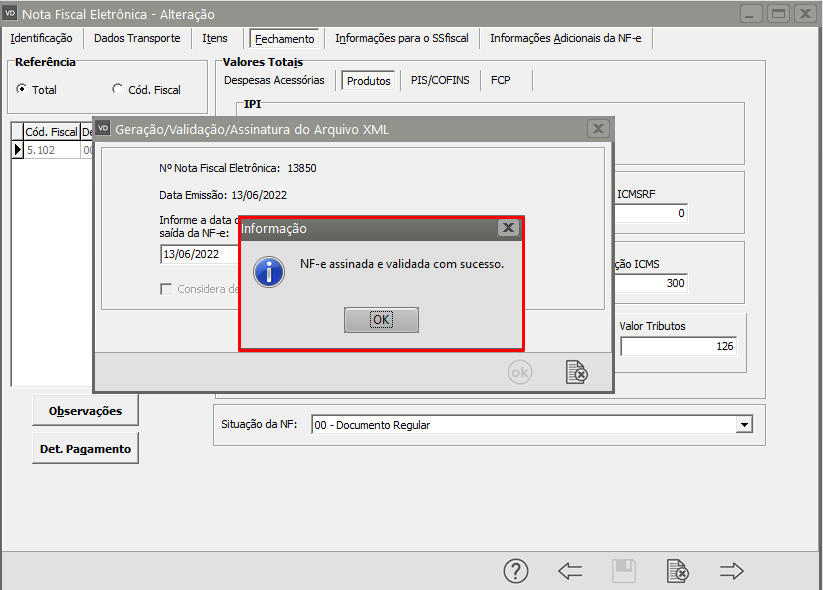Click the blue information icon in message box
Screen dimensions: 823x590
(x=269, y=272)
